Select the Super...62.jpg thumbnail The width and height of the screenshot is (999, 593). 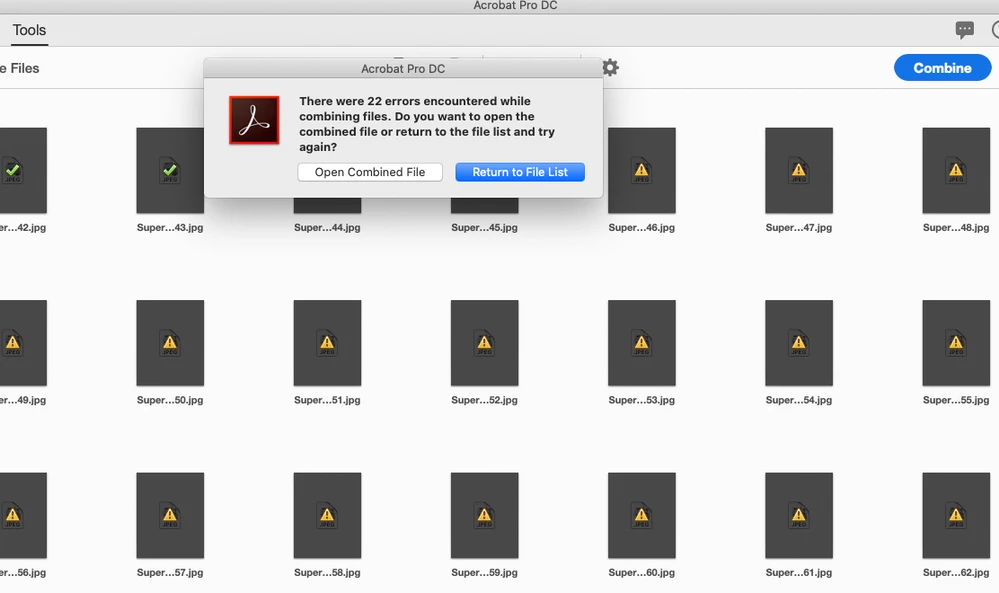click(956, 515)
